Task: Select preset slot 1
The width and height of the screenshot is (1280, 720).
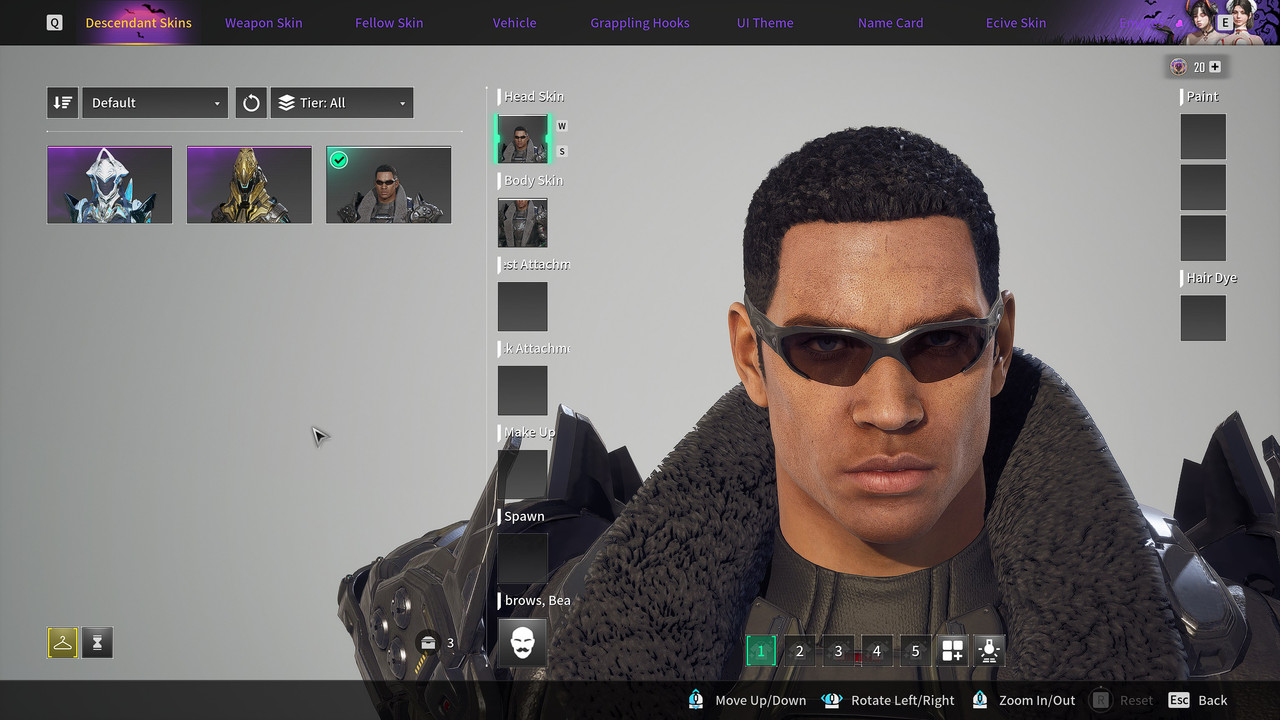Action: pos(761,651)
